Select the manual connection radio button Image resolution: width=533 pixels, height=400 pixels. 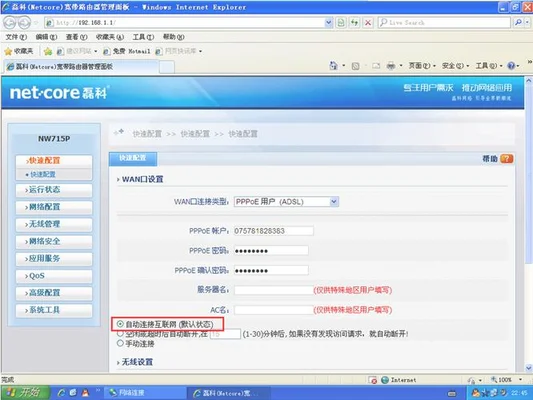click(120, 343)
